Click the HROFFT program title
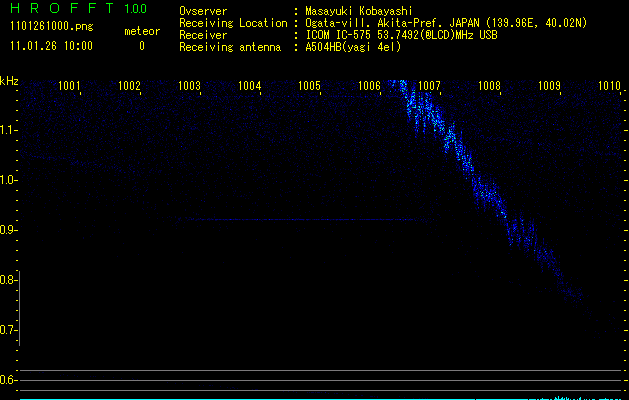This screenshot has width=629, height=400. tap(62, 8)
